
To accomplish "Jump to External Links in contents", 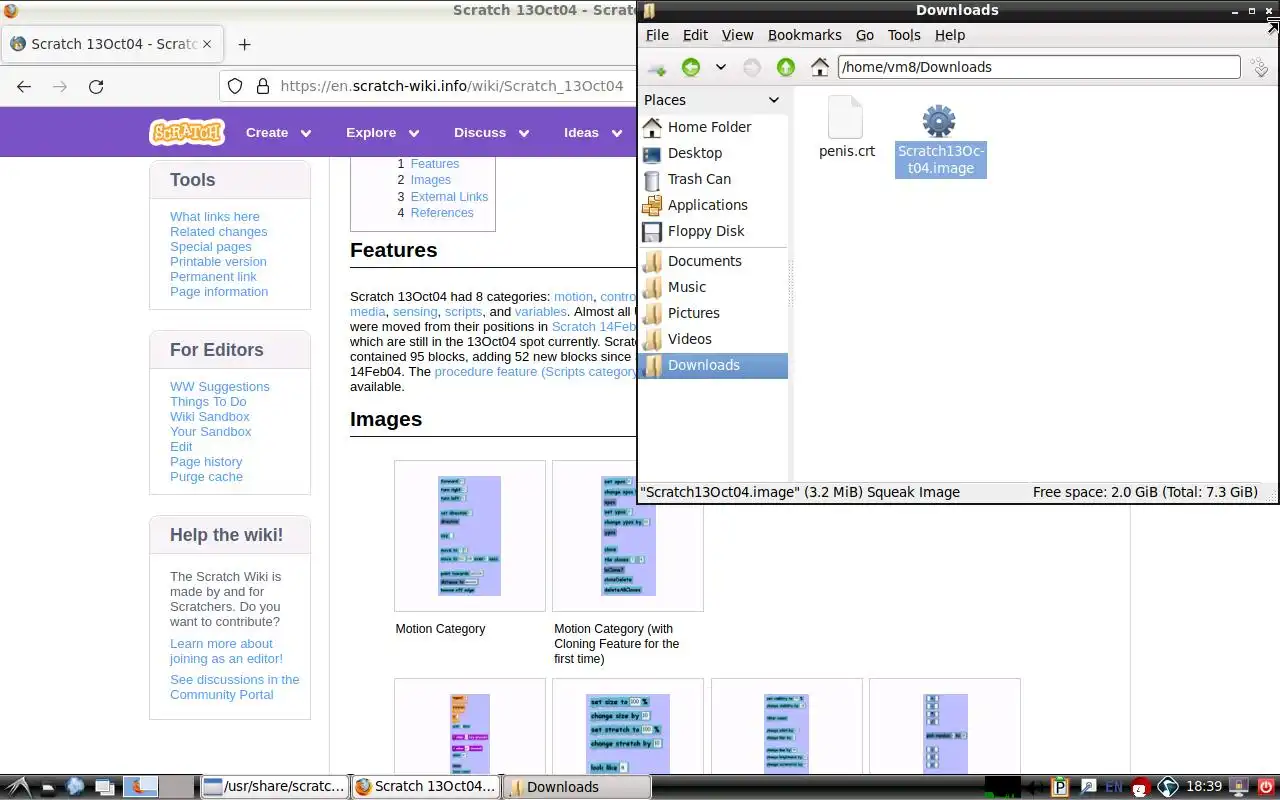I will (449, 197).
